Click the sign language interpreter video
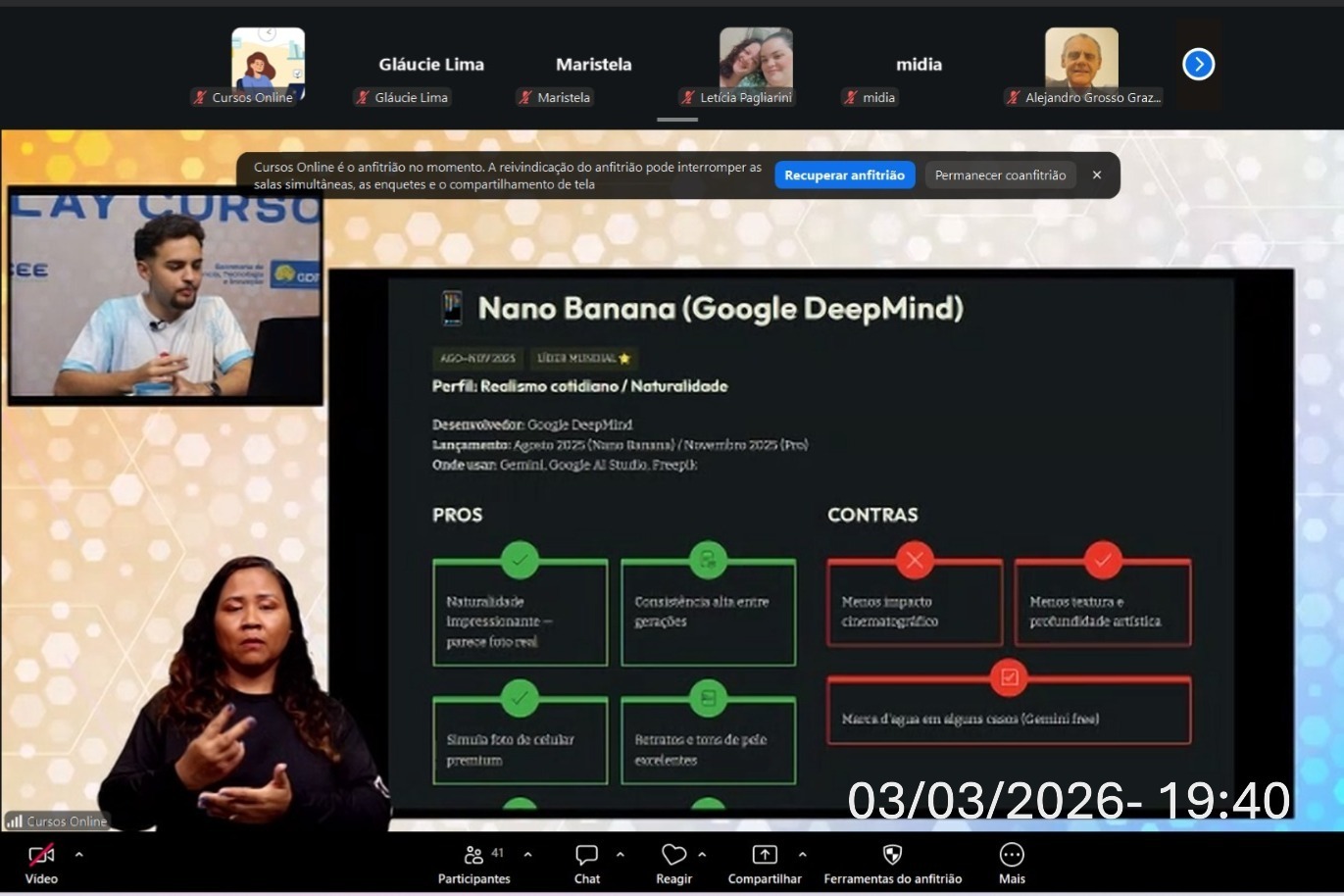The height and width of the screenshot is (896, 1344). click(245, 693)
